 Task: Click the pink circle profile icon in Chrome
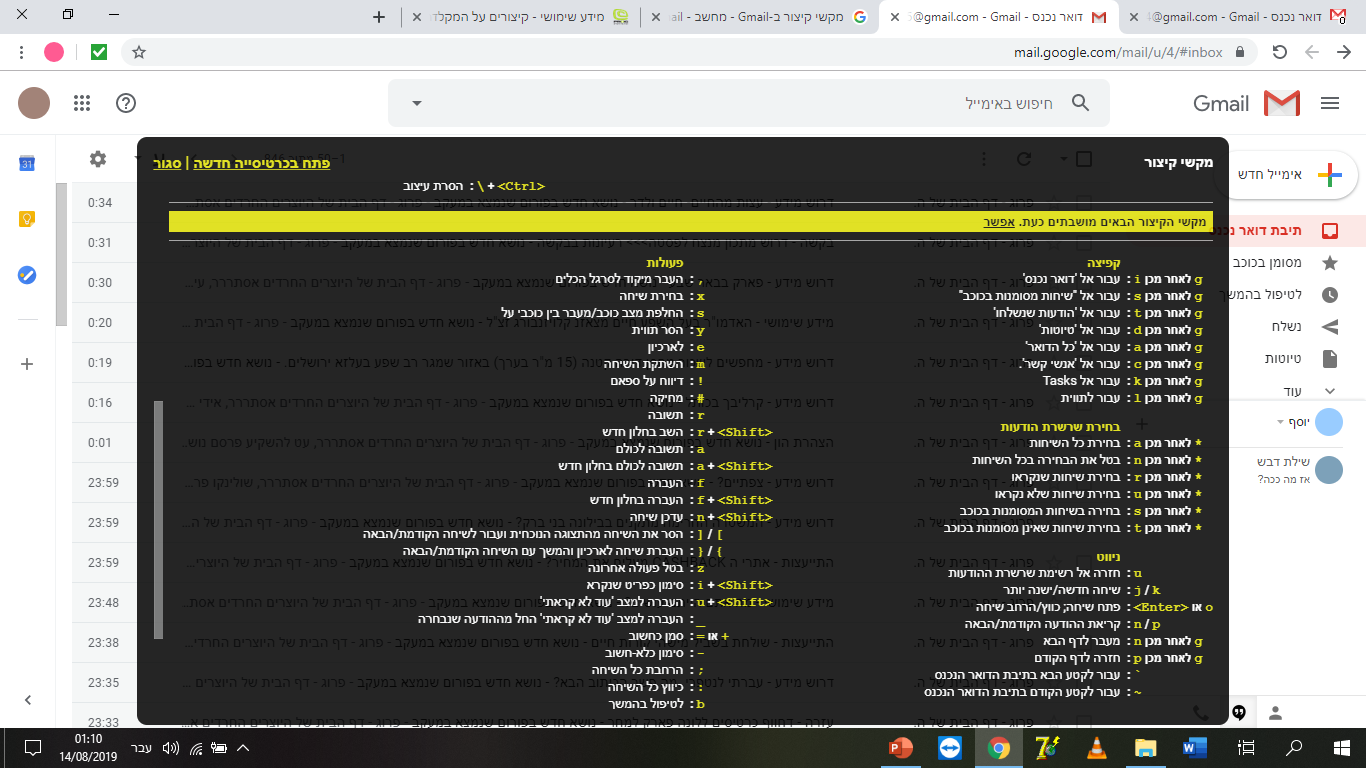point(54,52)
